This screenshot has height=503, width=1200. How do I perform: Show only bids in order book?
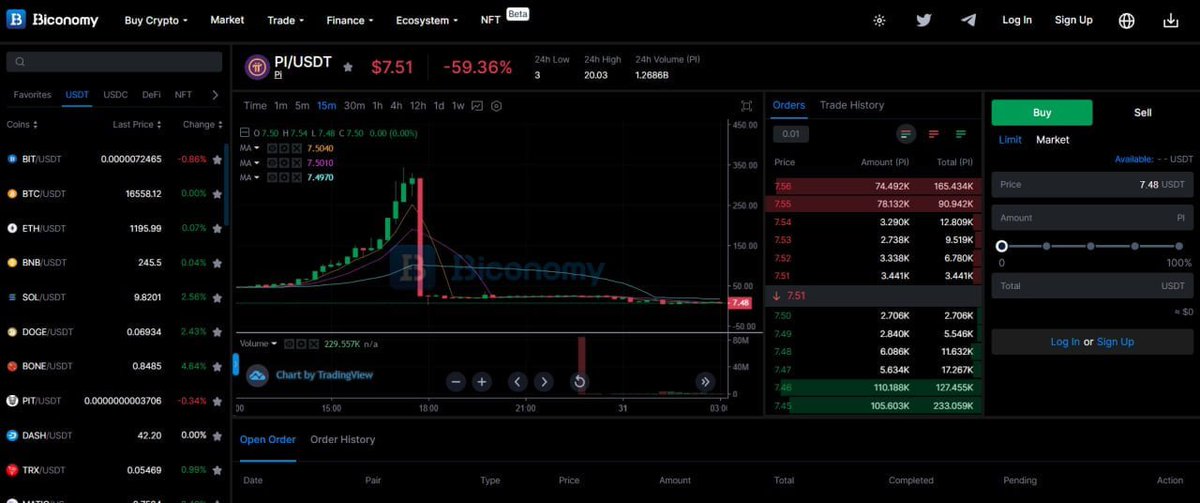click(x=961, y=134)
